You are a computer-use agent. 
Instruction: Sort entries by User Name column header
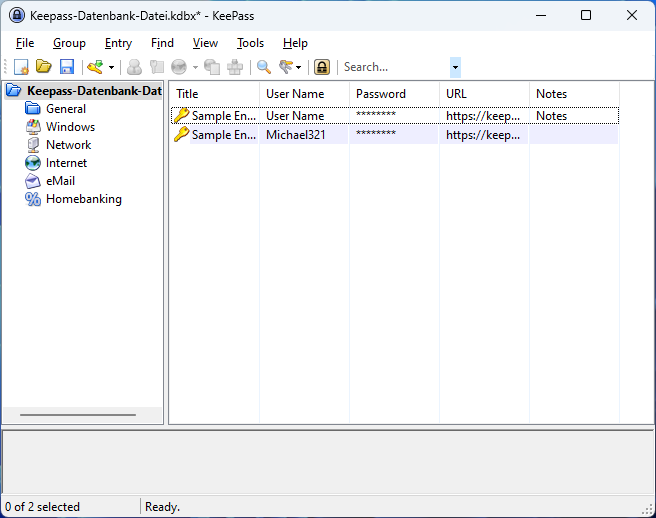(304, 94)
